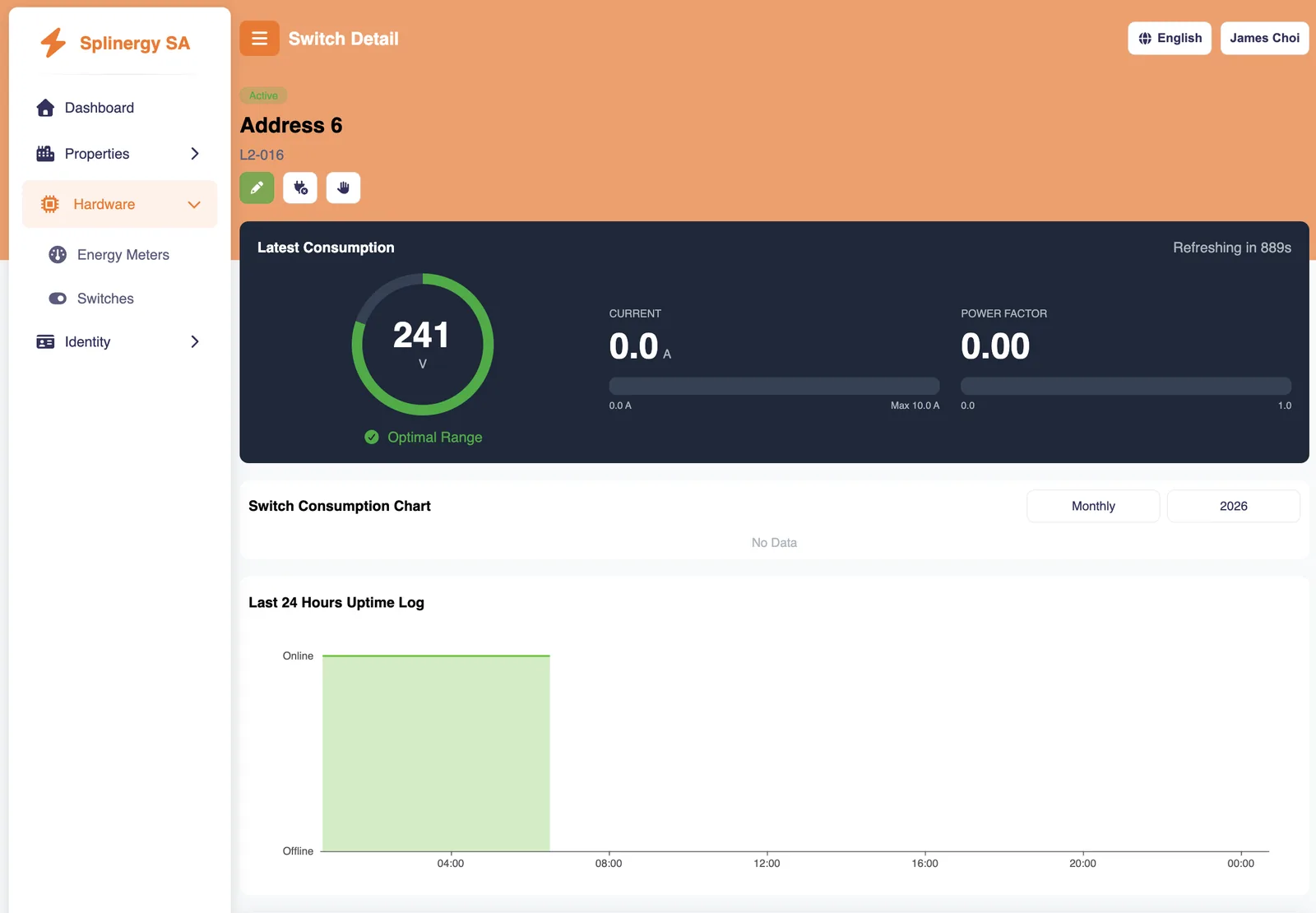Click the green online uptime area
Screen dimensions: 1316x913
436,753
